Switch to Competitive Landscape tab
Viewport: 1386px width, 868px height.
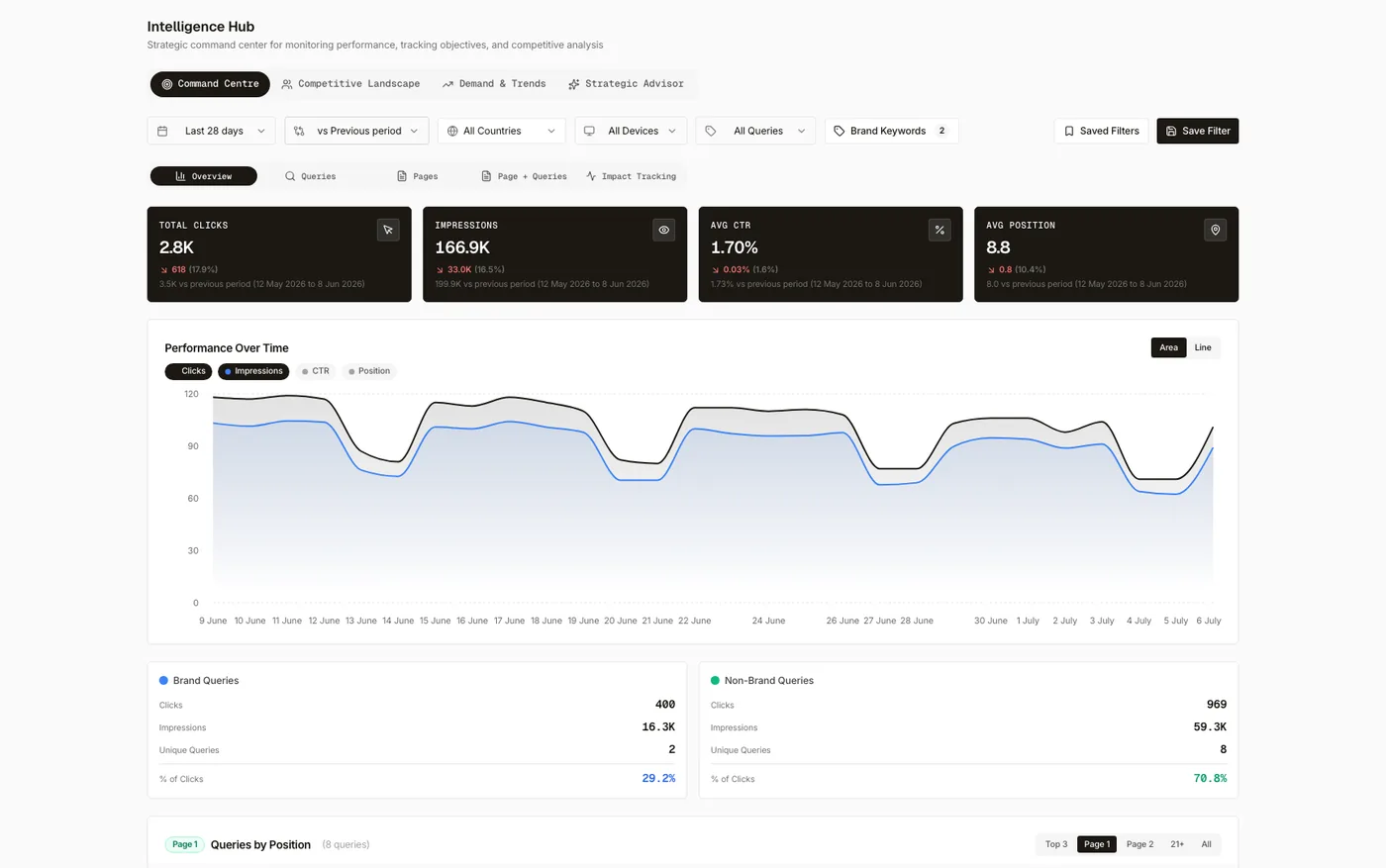pos(350,84)
